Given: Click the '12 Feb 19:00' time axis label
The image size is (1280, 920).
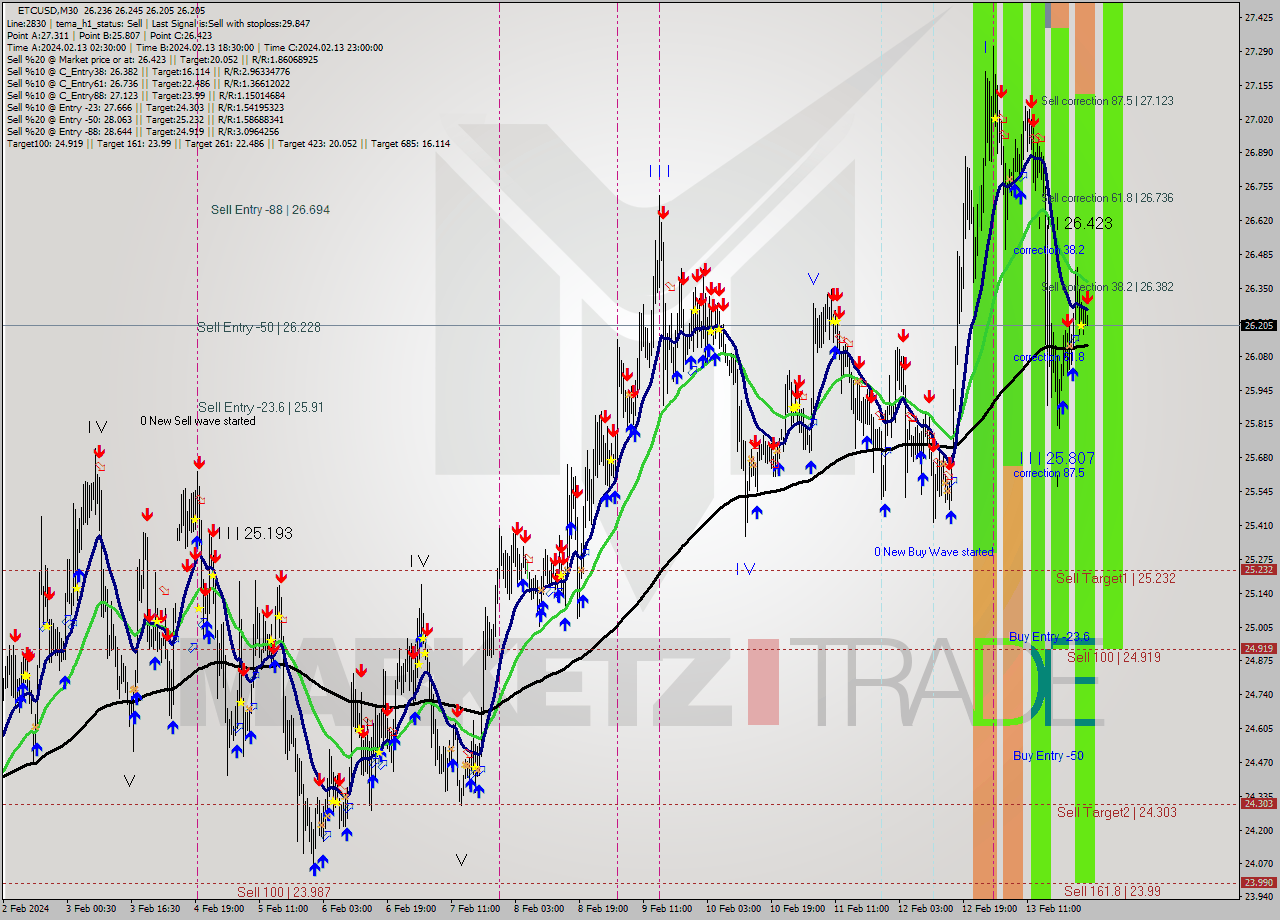Looking at the screenshot, I should (x=989, y=909).
